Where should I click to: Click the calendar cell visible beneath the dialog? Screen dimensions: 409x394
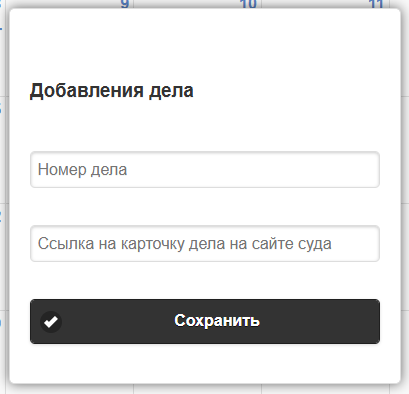point(197,389)
